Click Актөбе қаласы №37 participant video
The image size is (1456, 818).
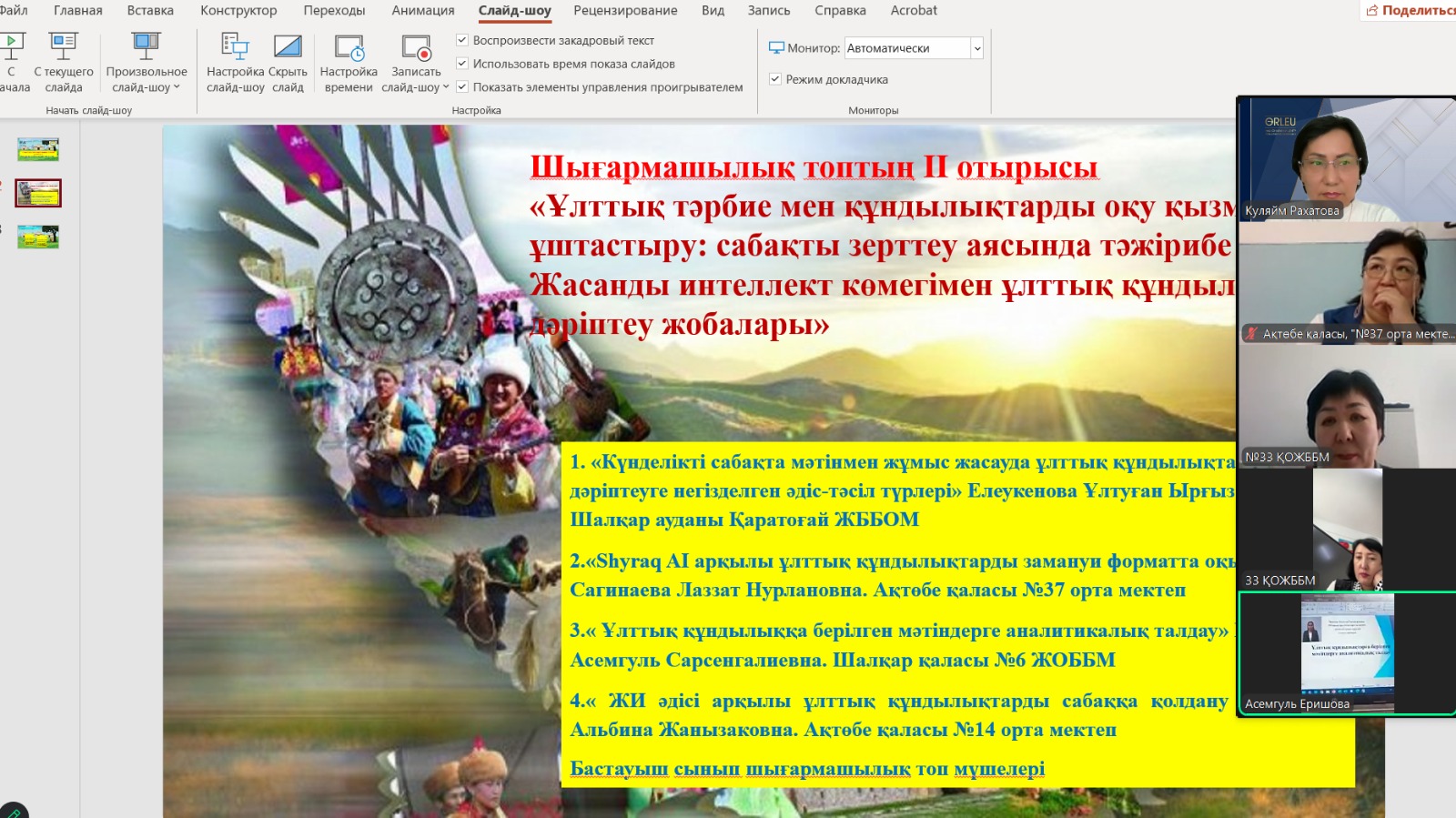pyautogui.click(x=1347, y=283)
